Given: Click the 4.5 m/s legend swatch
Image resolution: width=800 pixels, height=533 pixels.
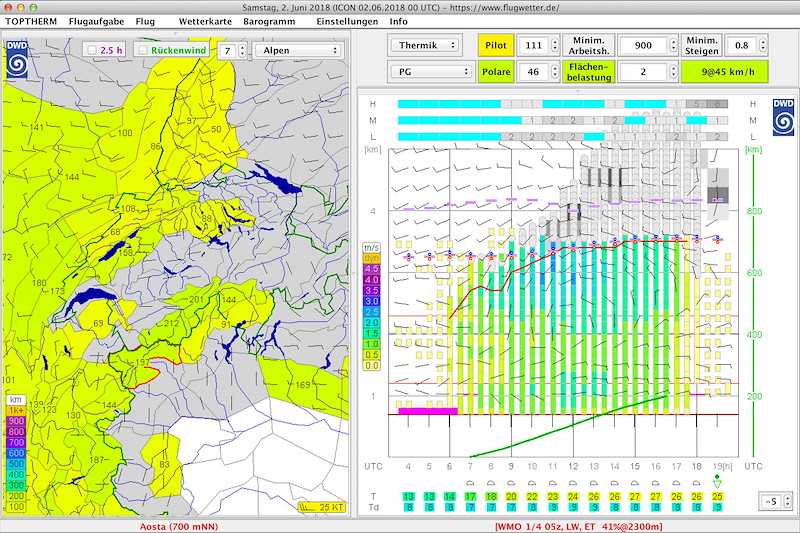Looking at the screenshot, I should point(372,269).
